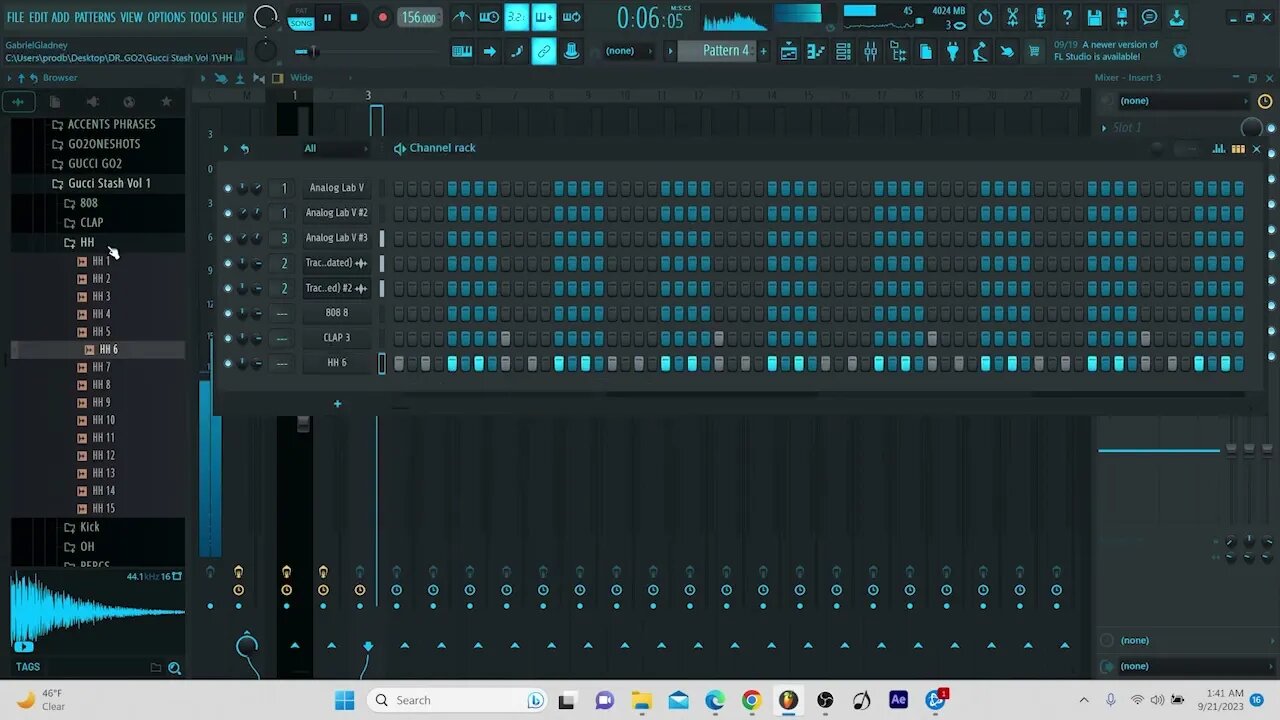Add new channel with plus button

tap(337, 404)
